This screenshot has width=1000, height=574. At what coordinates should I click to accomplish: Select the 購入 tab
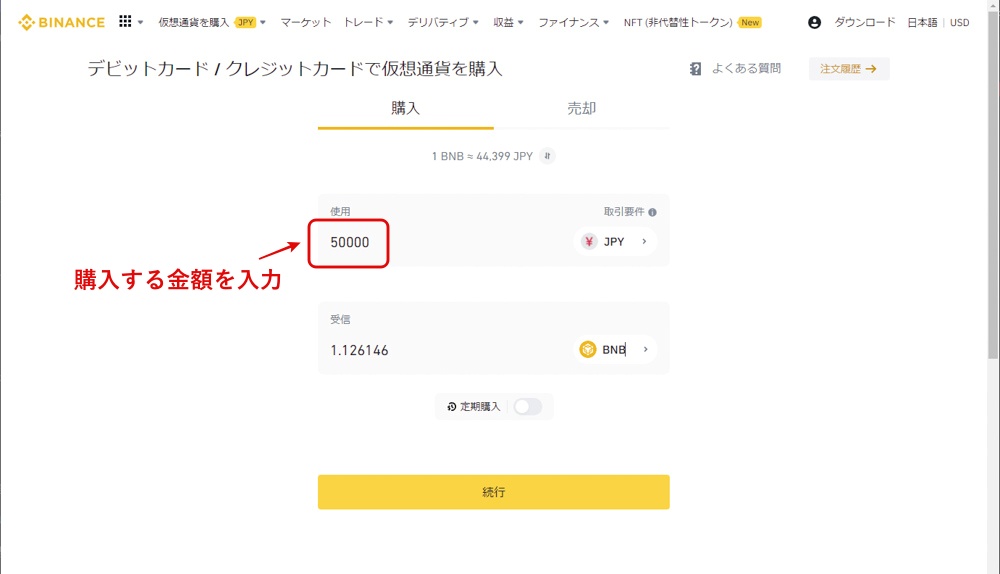coord(406,108)
